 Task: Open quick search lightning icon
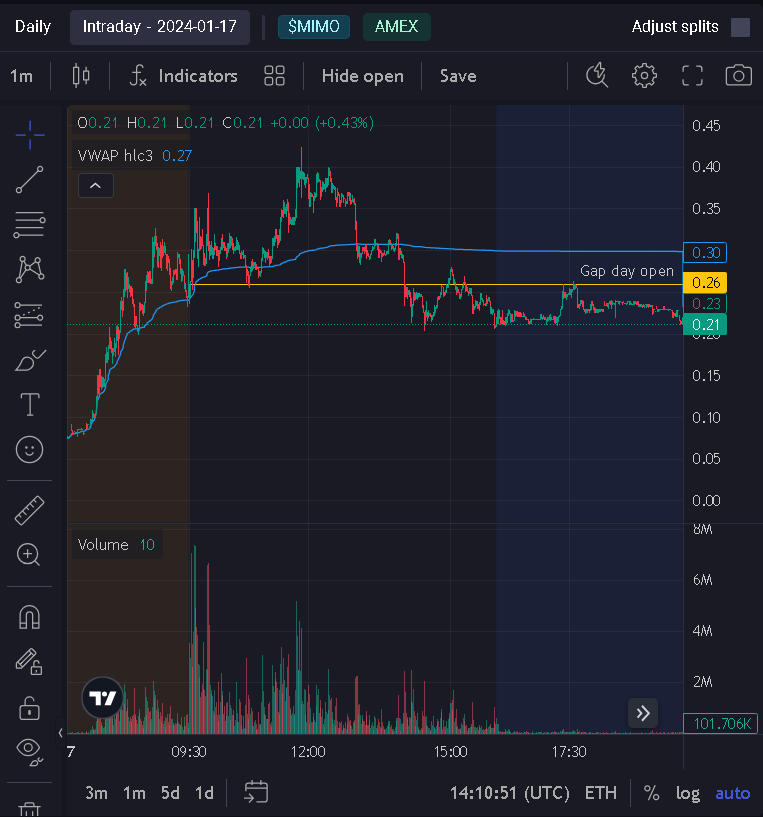click(597, 76)
